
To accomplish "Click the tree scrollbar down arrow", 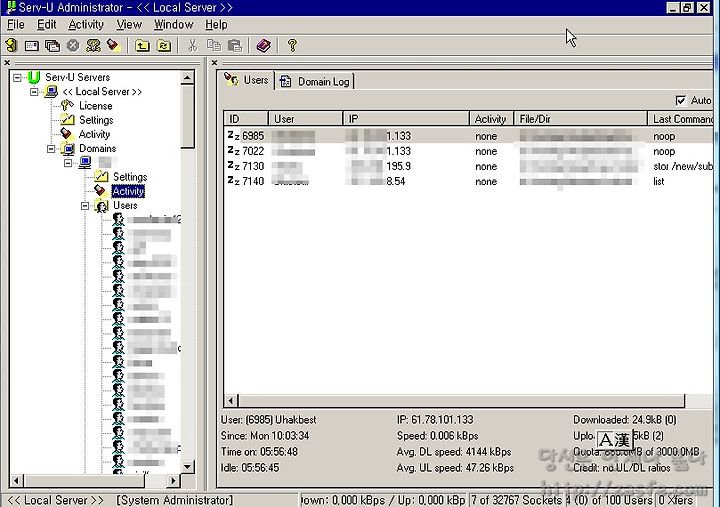I will click(187, 467).
